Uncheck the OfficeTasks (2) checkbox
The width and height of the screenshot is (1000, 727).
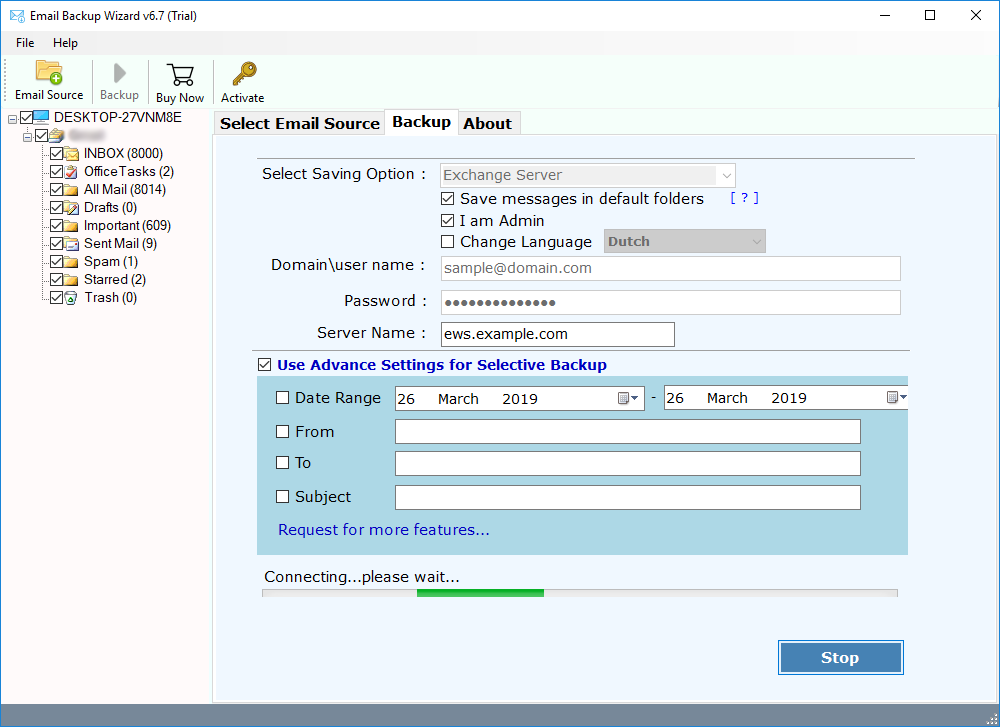tap(56, 172)
